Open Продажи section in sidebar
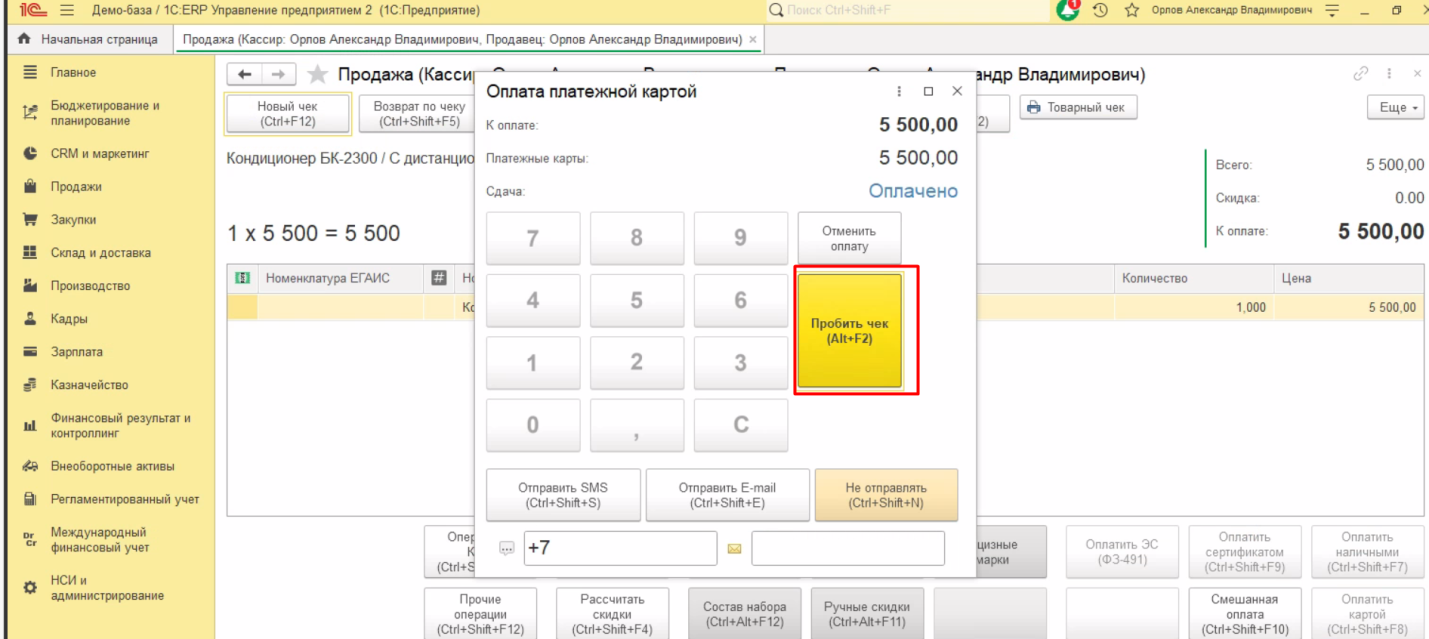1429x639 pixels. (x=76, y=187)
